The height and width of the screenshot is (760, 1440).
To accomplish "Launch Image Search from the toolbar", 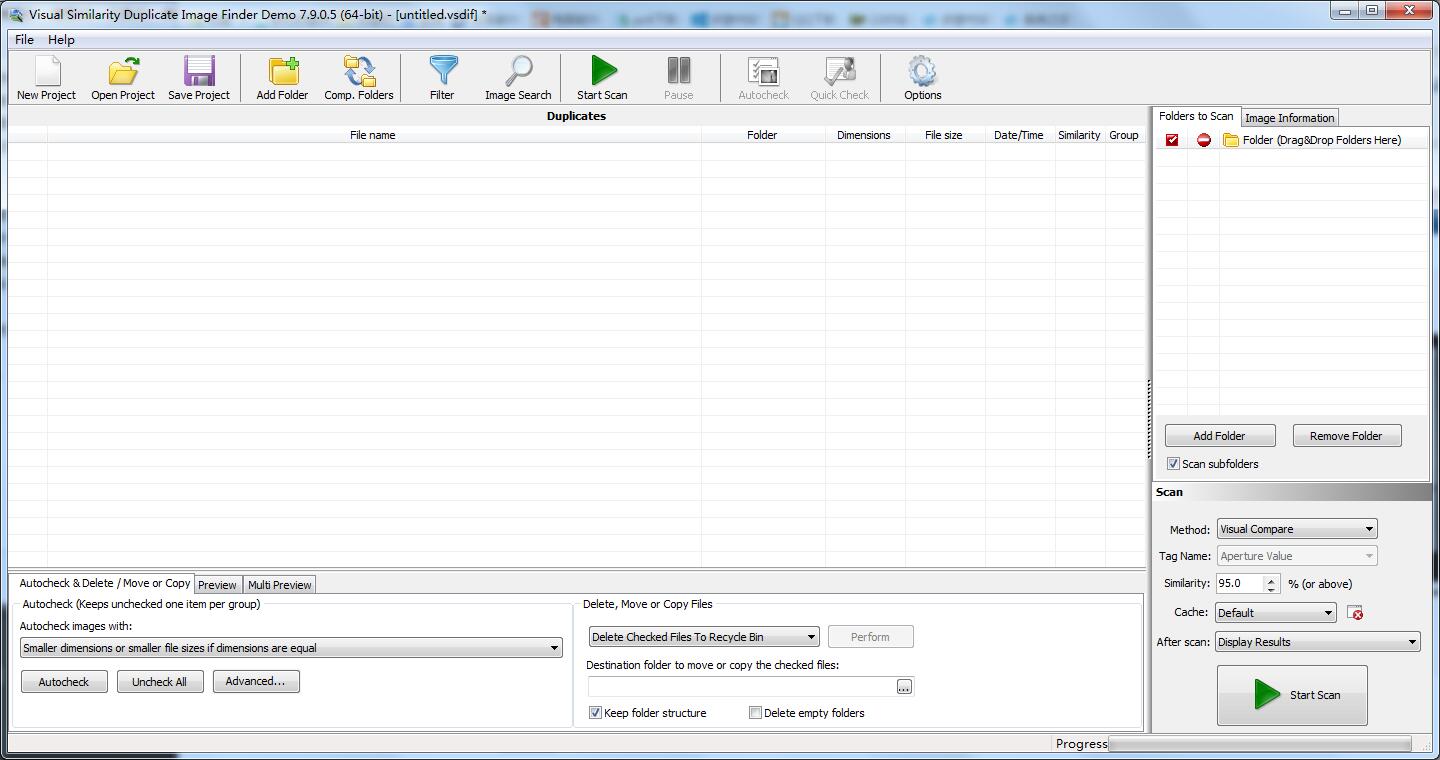I will click(518, 78).
